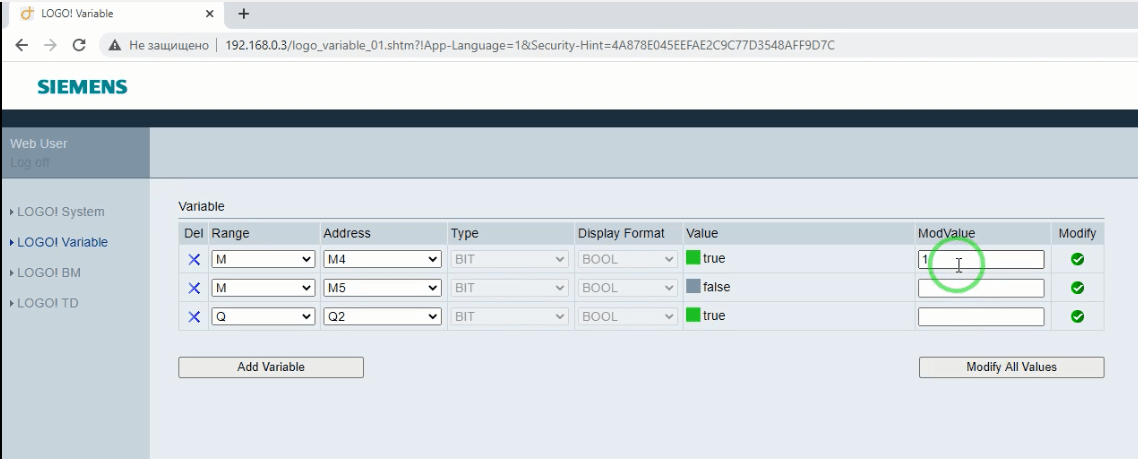This screenshot has width=1138, height=459.
Task: Click the Add Variable button
Action: [271, 367]
